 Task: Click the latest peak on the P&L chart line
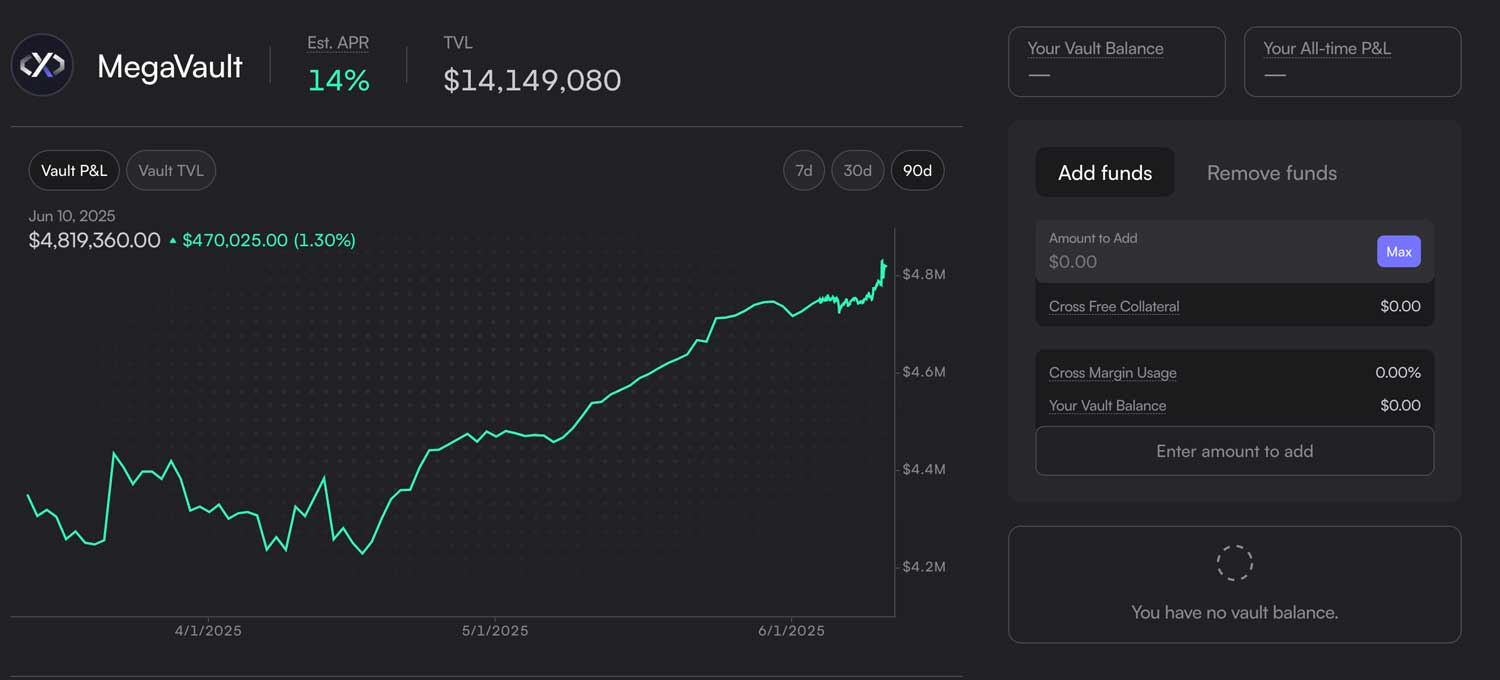click(883, 262)
